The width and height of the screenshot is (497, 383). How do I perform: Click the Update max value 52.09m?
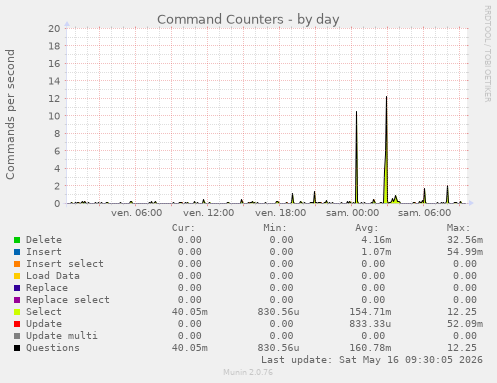pyautogui.click(x=465, y=324)
